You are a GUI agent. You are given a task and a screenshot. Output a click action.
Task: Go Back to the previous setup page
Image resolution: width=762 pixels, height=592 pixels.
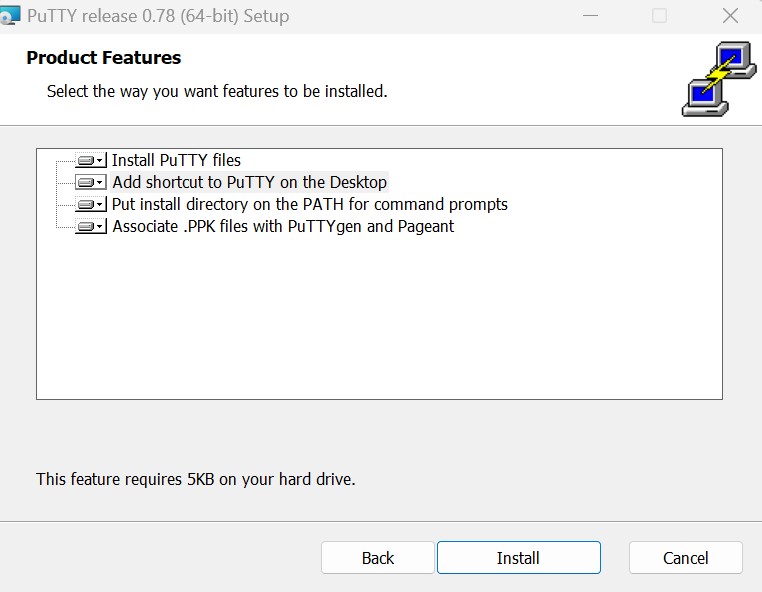click(x=378, y=557)
